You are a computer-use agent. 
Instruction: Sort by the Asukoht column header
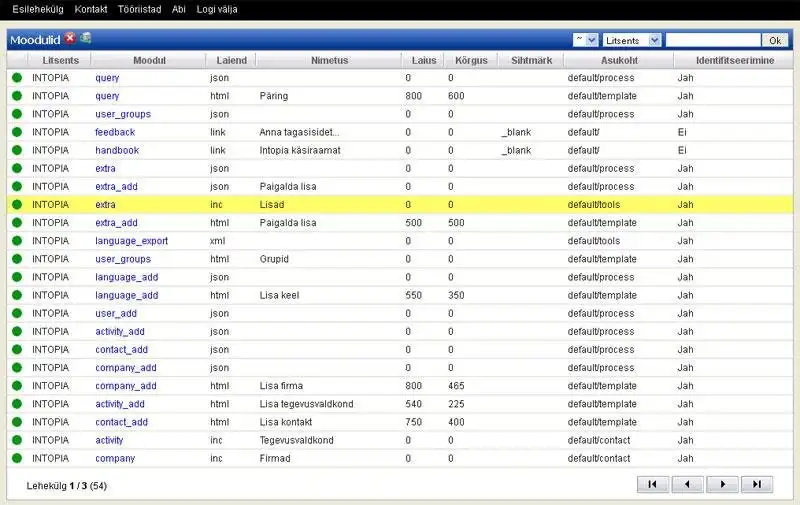pyautogui.click(x=619, y=60)
